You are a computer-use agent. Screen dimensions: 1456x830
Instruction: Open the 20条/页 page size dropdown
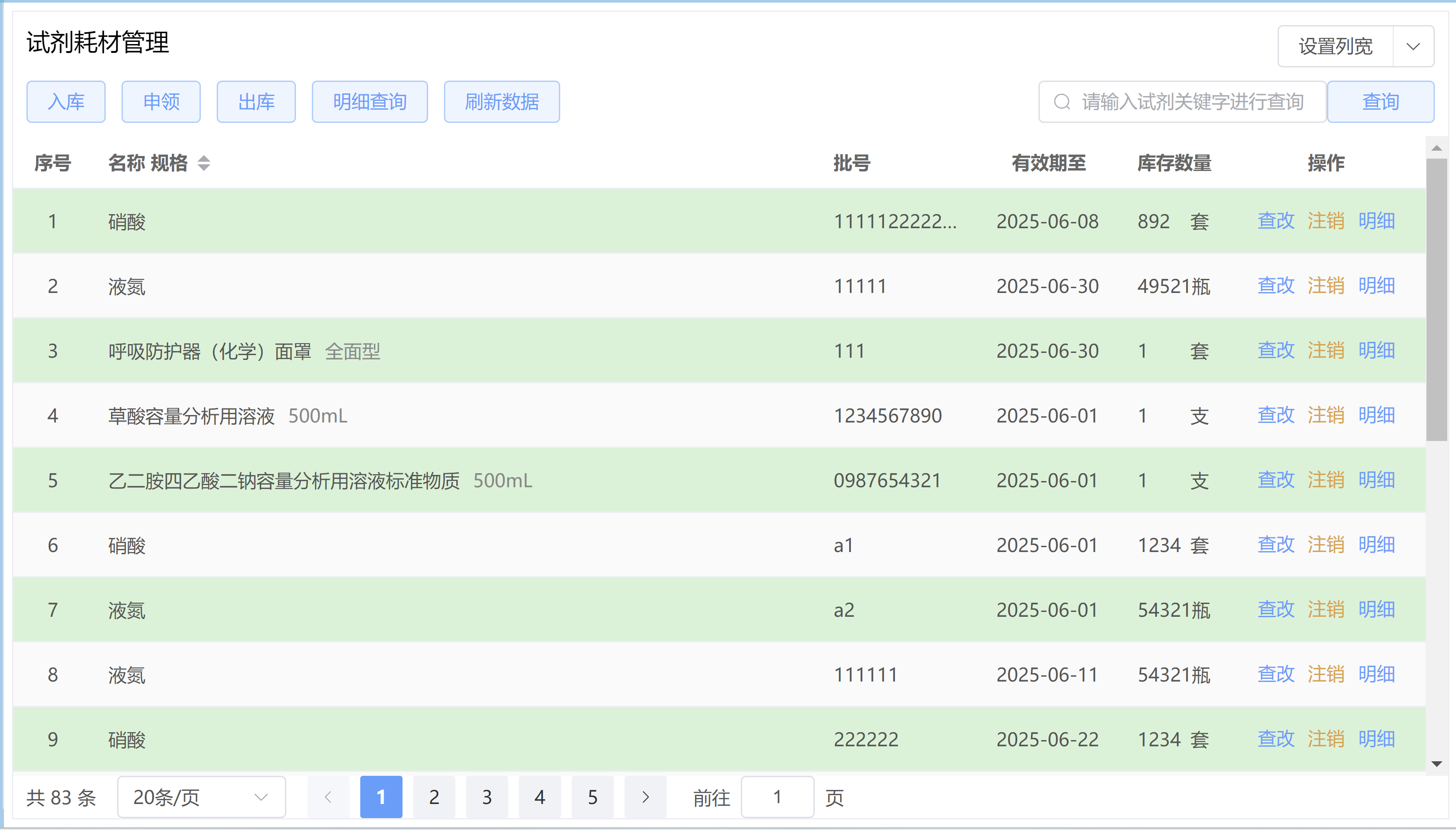[201, 797]
